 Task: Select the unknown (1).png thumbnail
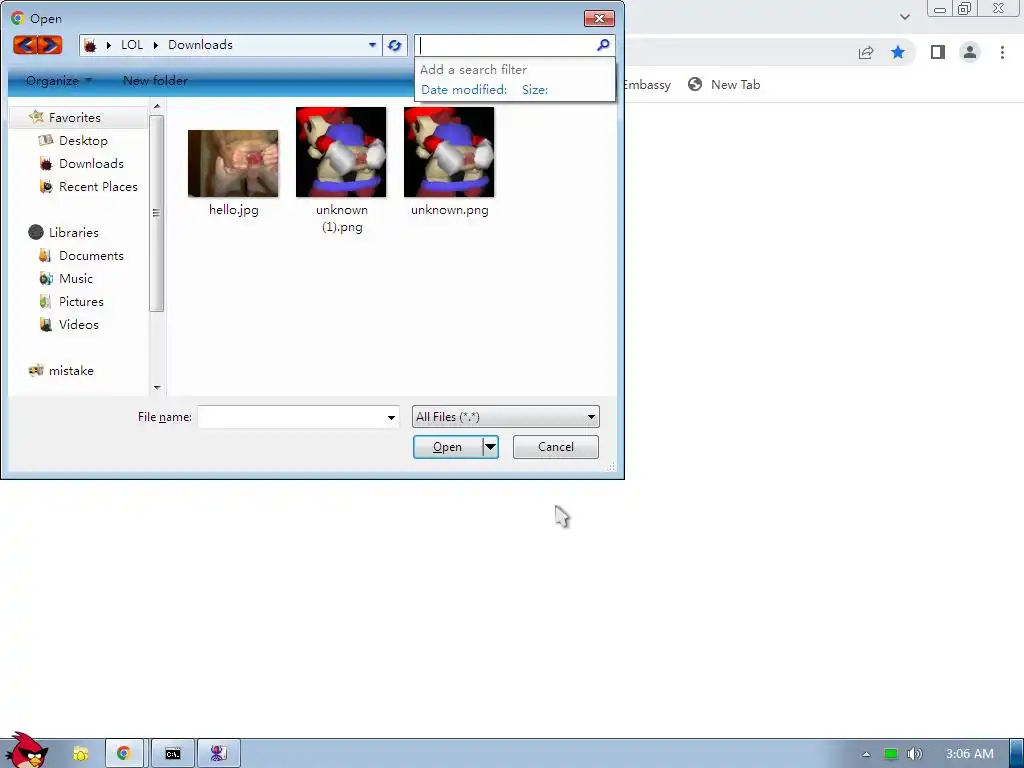[x=341, y=152]
